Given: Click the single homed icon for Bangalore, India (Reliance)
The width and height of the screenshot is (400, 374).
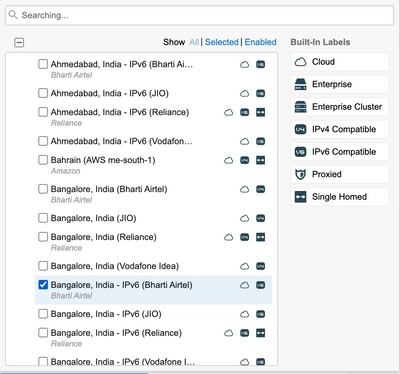Looking at the screenshot, I should [260, 237].
